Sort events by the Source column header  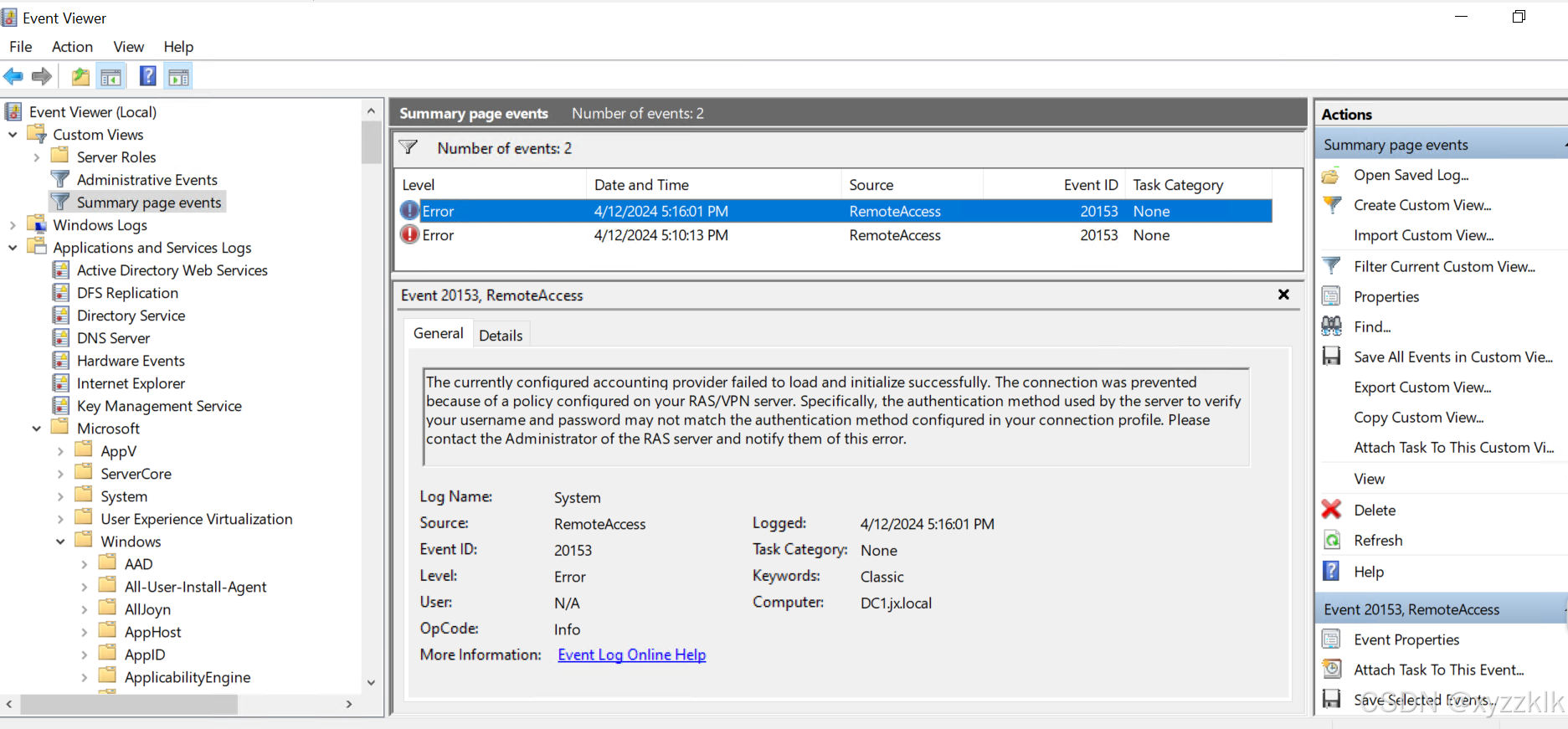pos(912,184)
